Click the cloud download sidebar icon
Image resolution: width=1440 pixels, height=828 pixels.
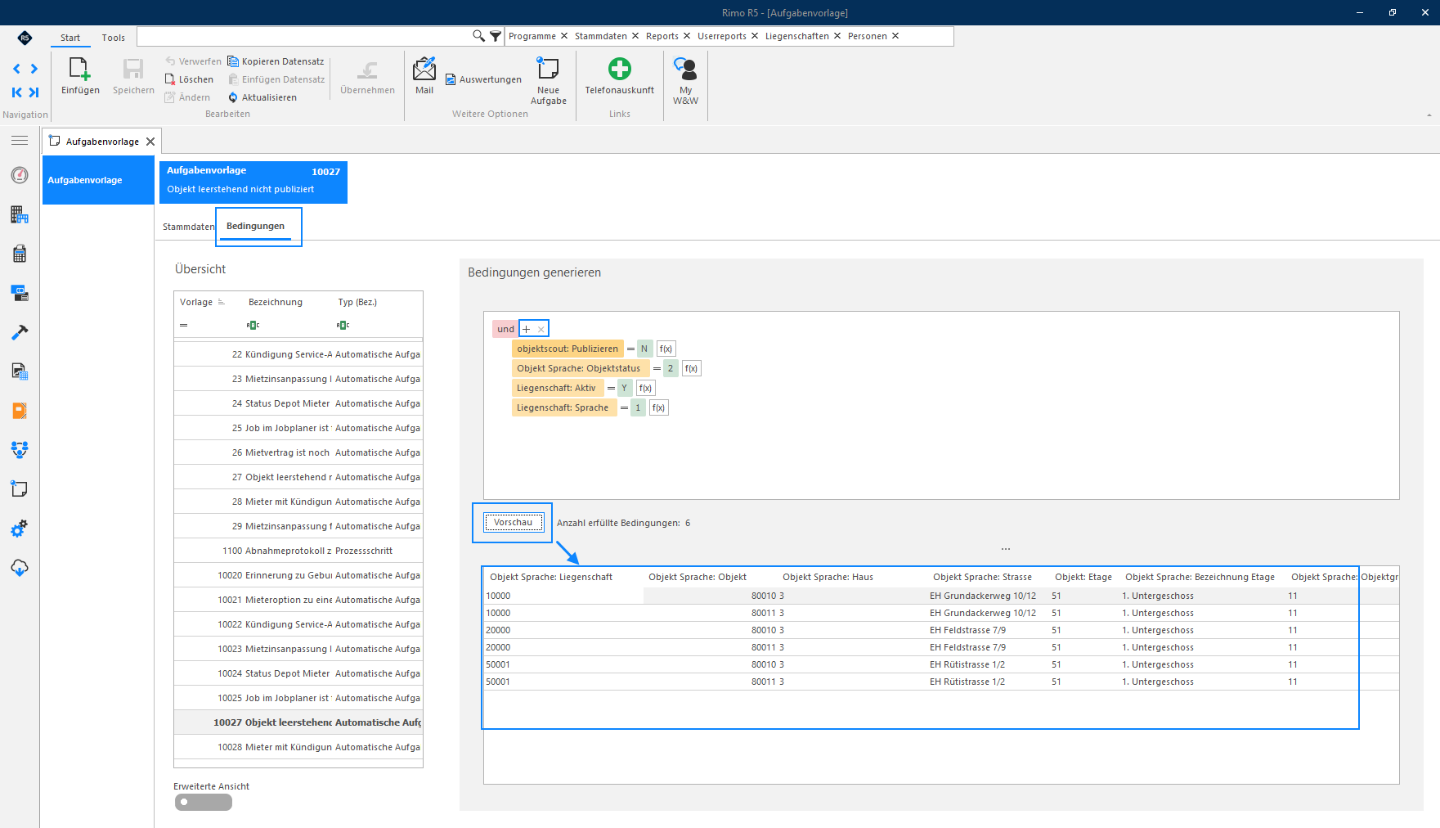pos(19,567)
